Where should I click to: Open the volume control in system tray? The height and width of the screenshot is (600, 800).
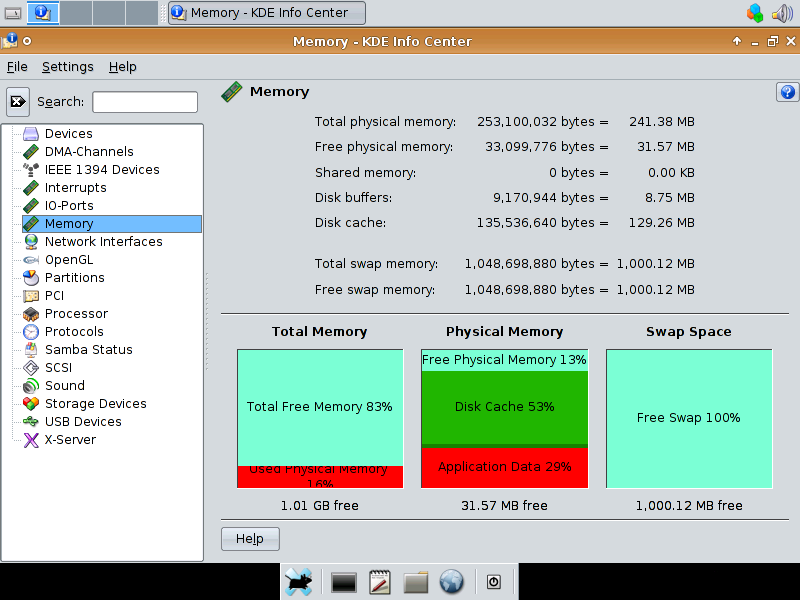(783, 13)
